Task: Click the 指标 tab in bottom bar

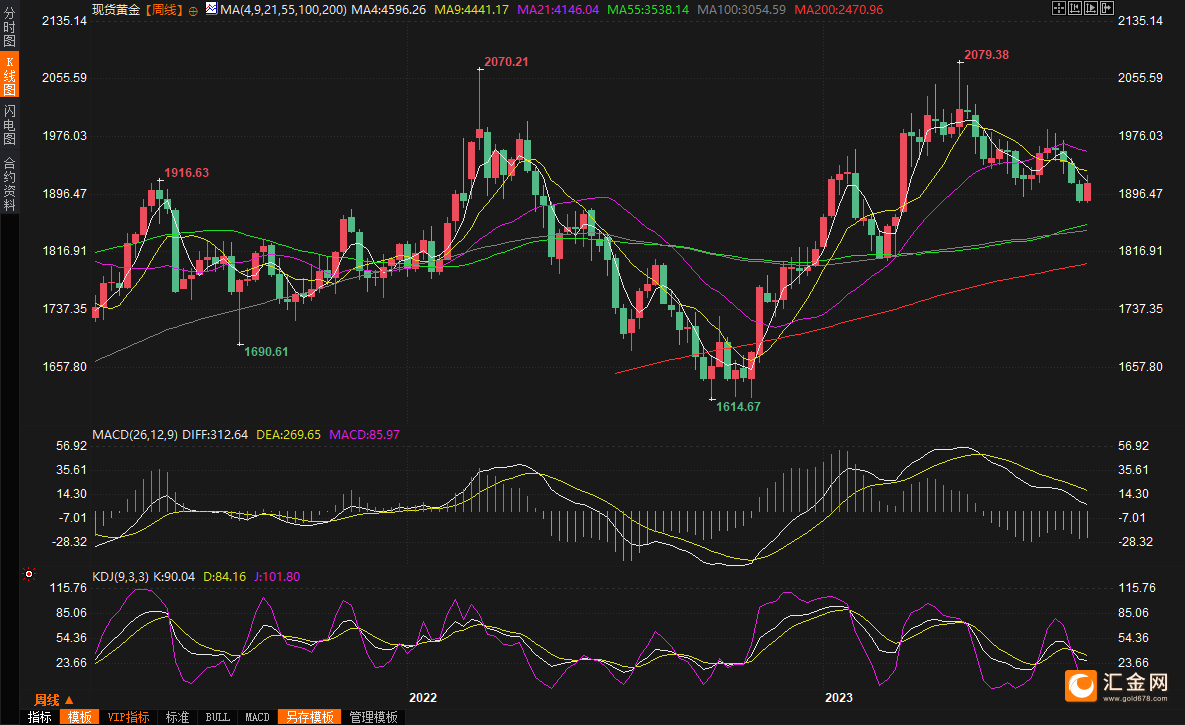Action: (x=40, y=717)
